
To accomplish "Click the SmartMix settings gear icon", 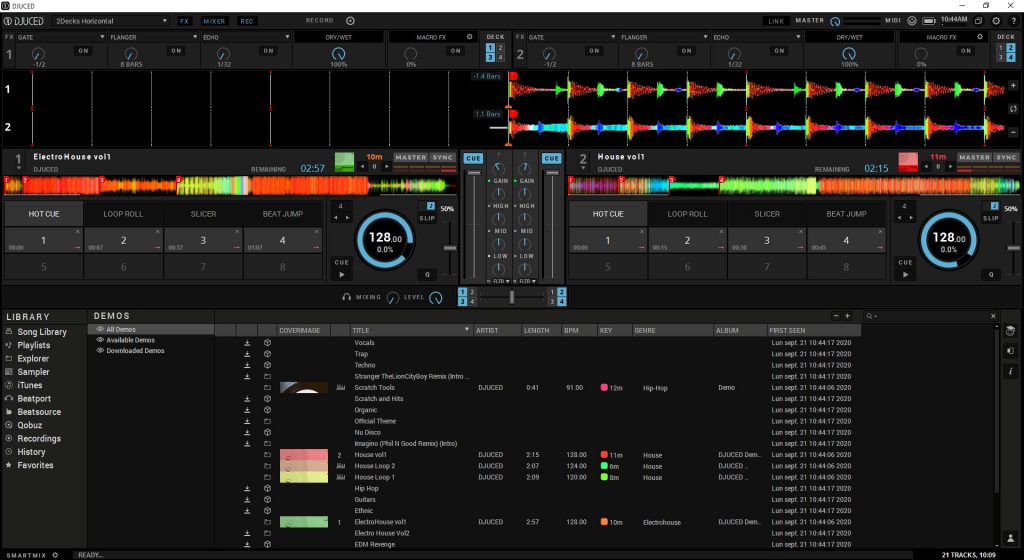I will tap(56, 555).
